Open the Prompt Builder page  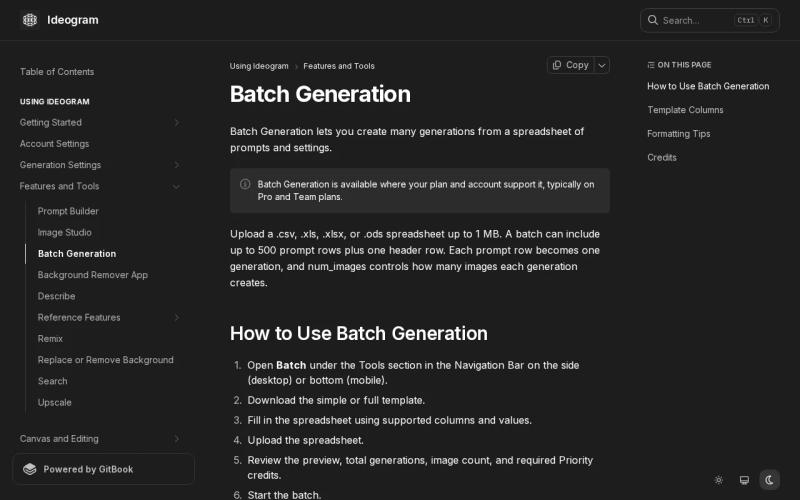(x=68, y=211)
